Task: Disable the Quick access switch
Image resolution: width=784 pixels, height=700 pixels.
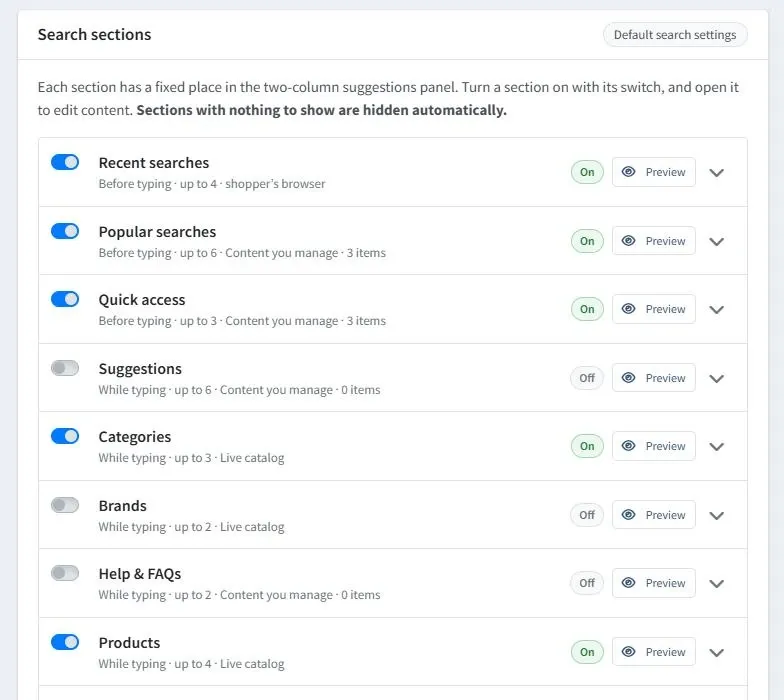Action: coord(65,299)
